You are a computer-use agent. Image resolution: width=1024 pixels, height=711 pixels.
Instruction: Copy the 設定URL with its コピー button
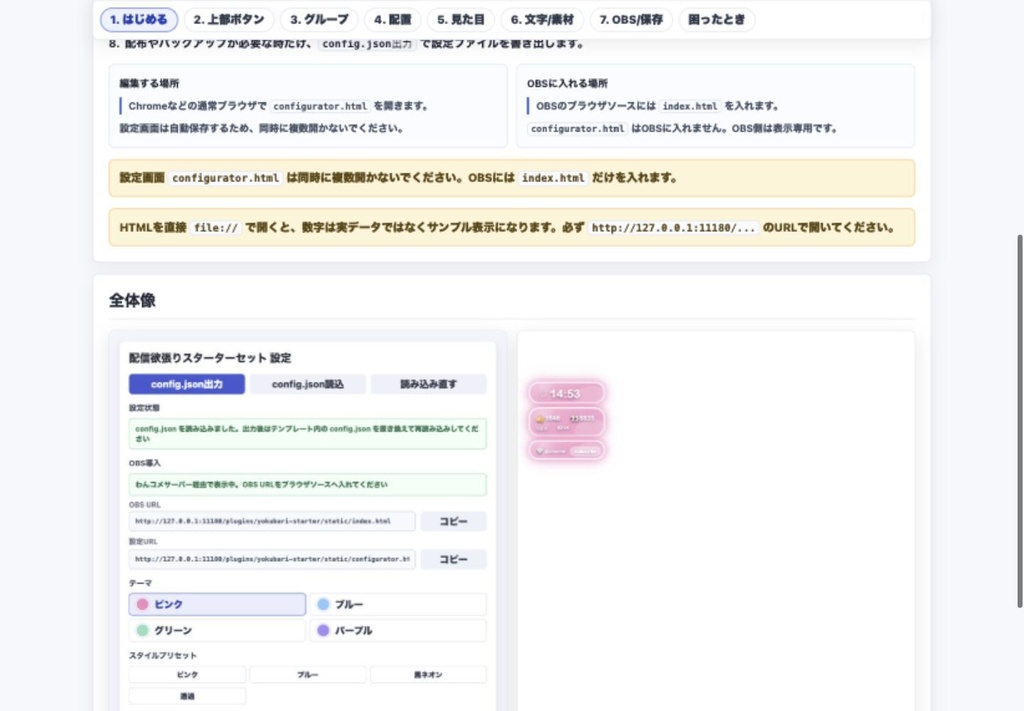[453, 559]
